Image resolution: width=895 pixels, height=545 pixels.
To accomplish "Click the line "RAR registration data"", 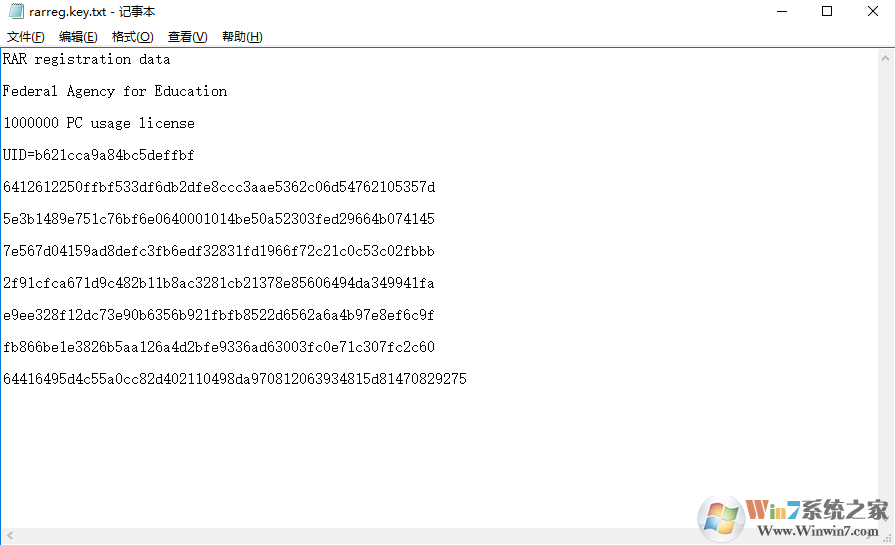I will click(87, 59).
